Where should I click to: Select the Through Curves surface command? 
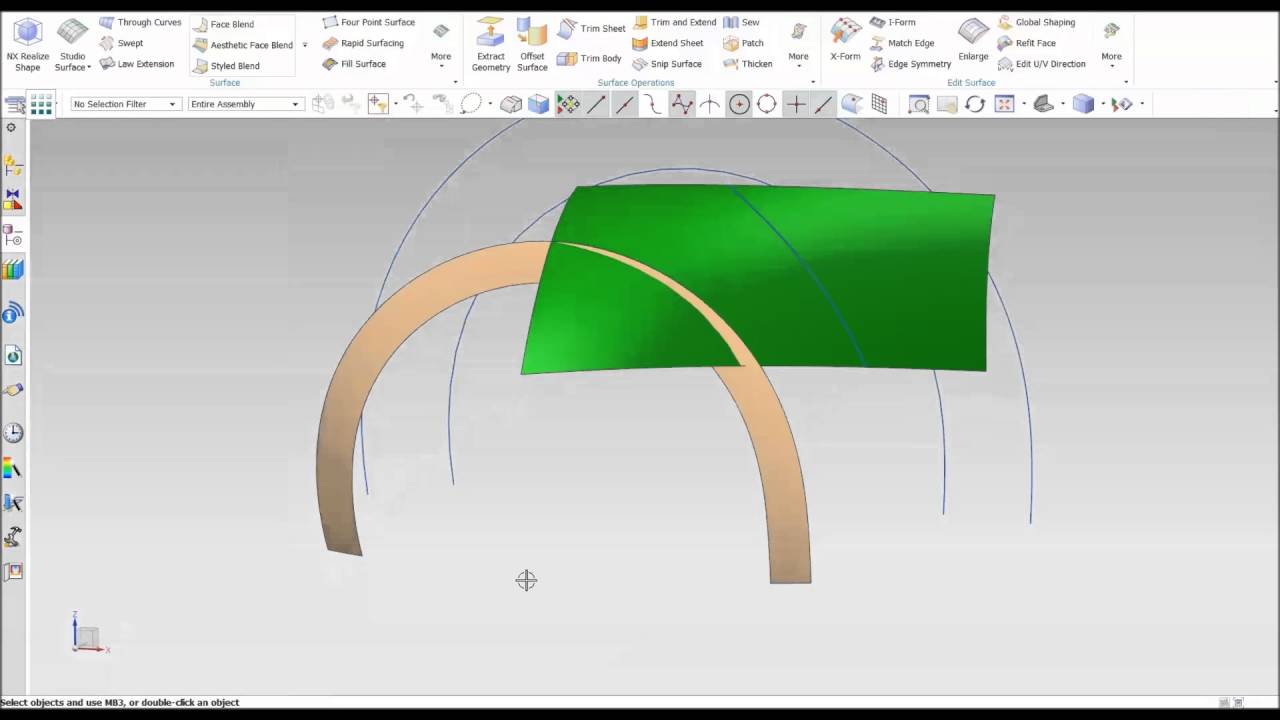click(140, 22)
